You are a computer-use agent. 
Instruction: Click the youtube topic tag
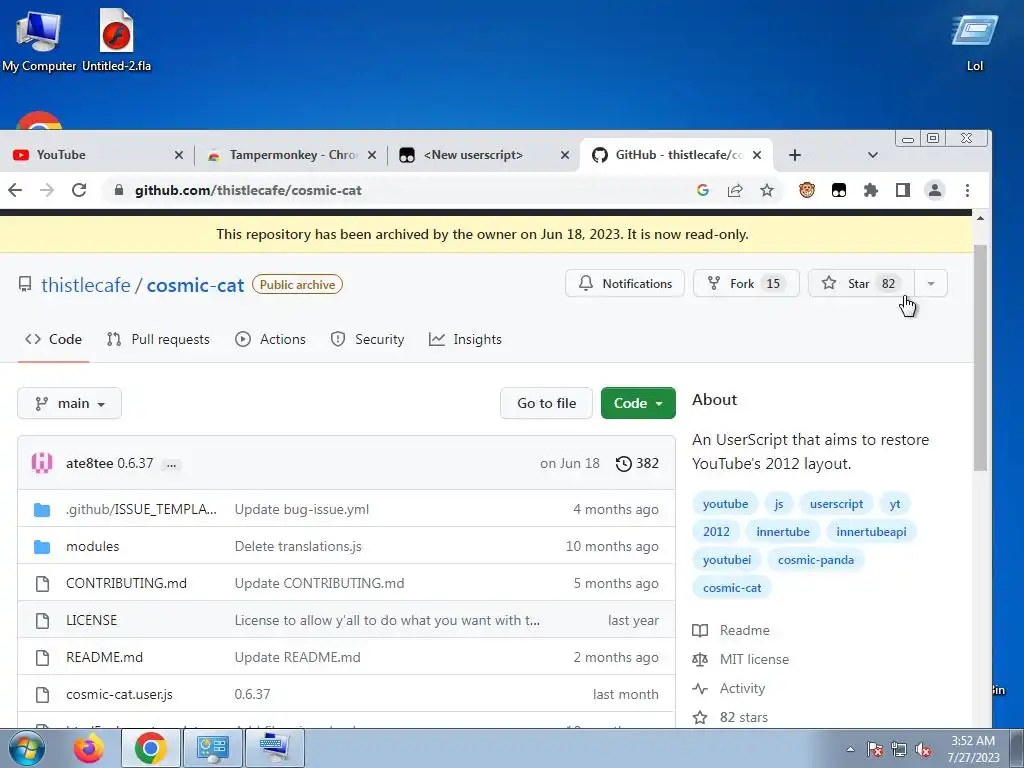pyautogui.click(x=726, y=504)
